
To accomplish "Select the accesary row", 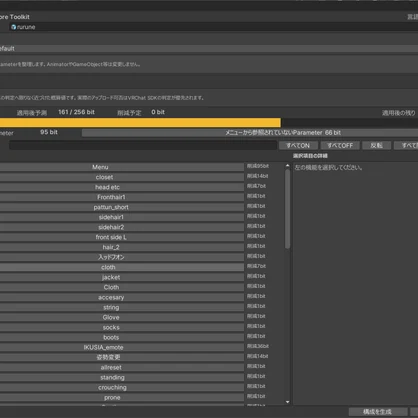I will pos(122,297).
